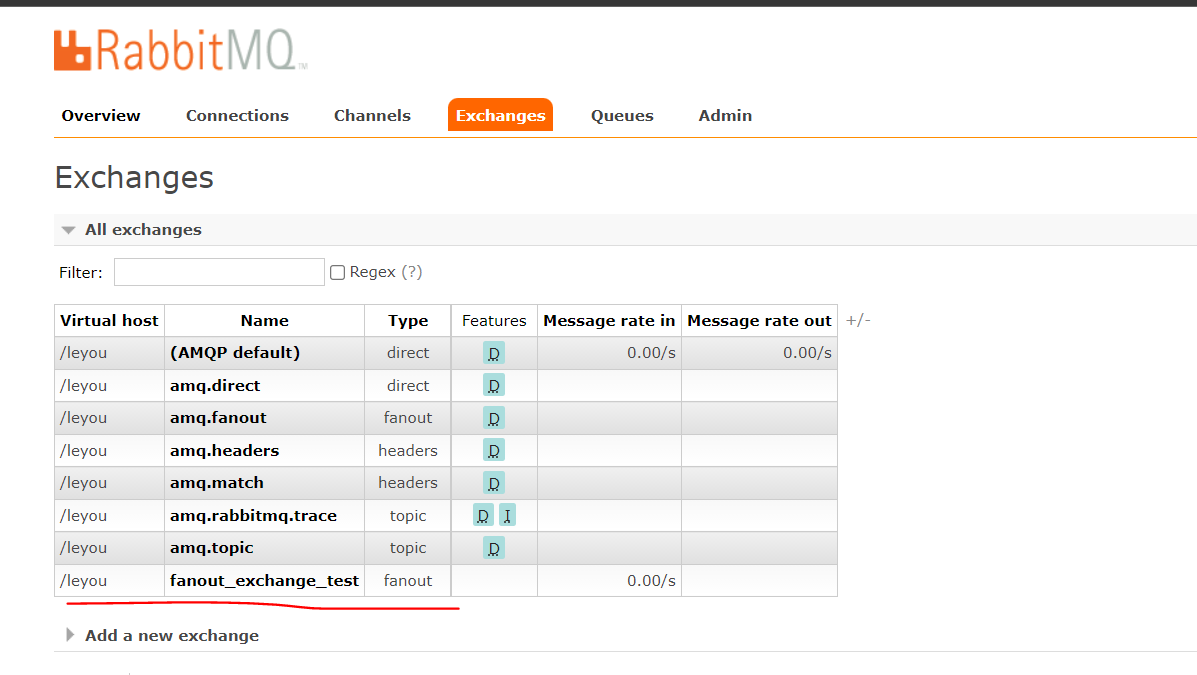Image resolution: width=1197 pixels, height=675 pixels.
Task: Focus the Filter input field
Action: pos(219,272)
